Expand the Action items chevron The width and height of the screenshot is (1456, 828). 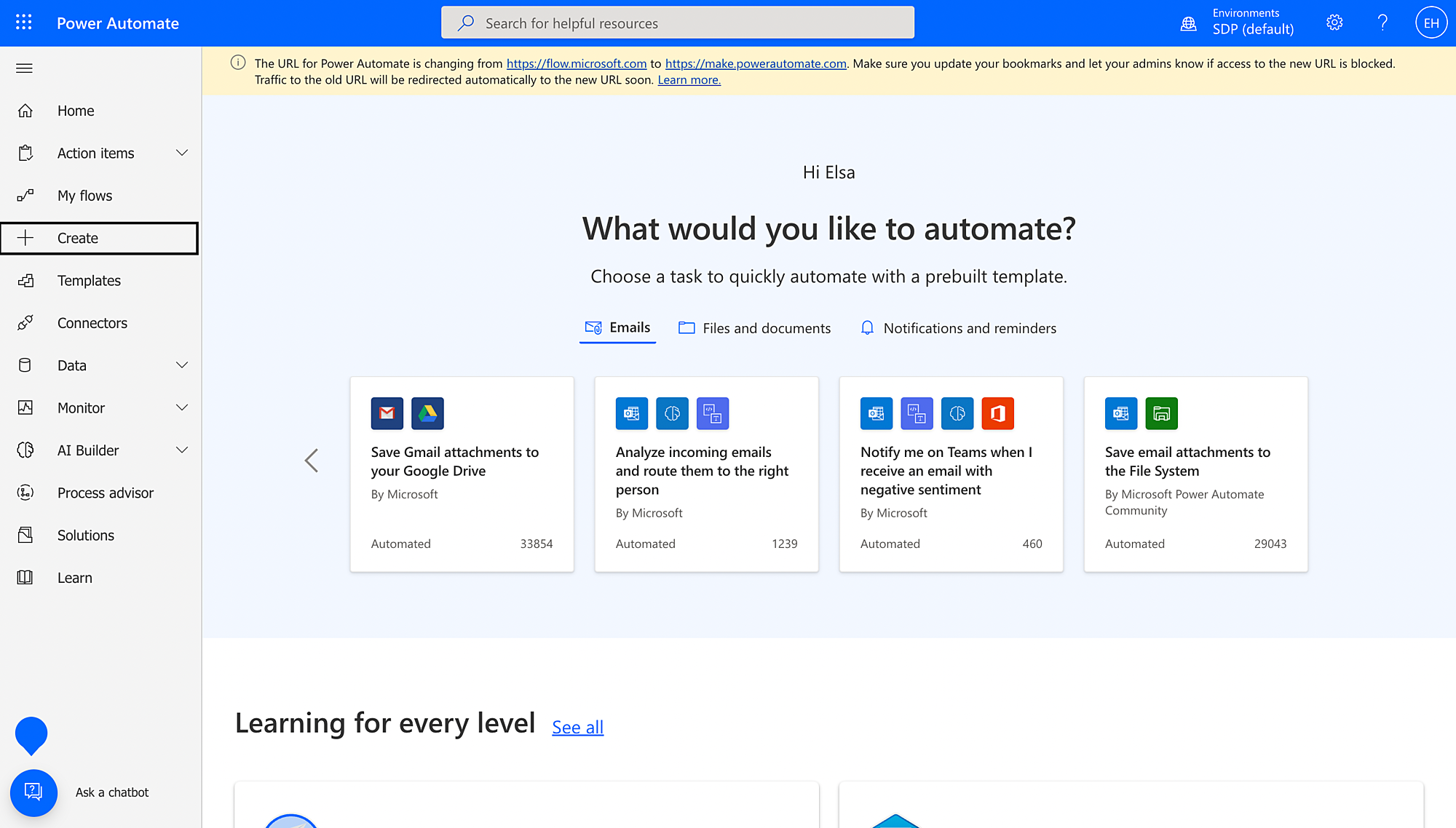click(182, 153)
